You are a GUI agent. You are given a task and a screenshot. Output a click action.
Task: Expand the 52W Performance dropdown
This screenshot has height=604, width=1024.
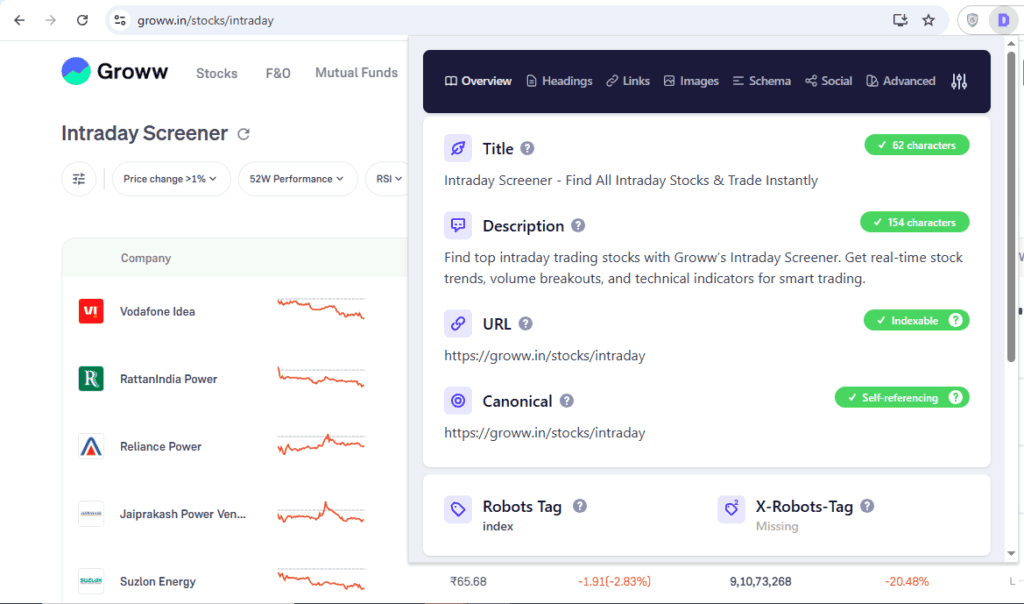click(297, 179)
